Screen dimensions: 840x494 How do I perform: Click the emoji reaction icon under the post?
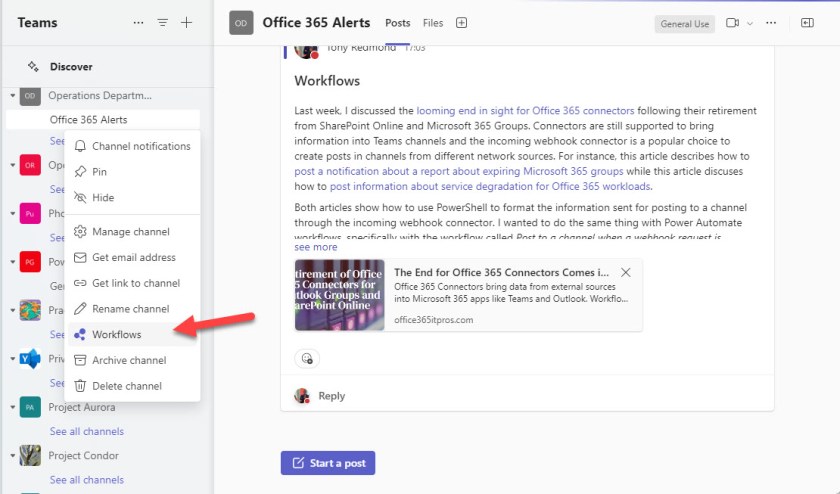pyautogui.click(x=307, y=358)
